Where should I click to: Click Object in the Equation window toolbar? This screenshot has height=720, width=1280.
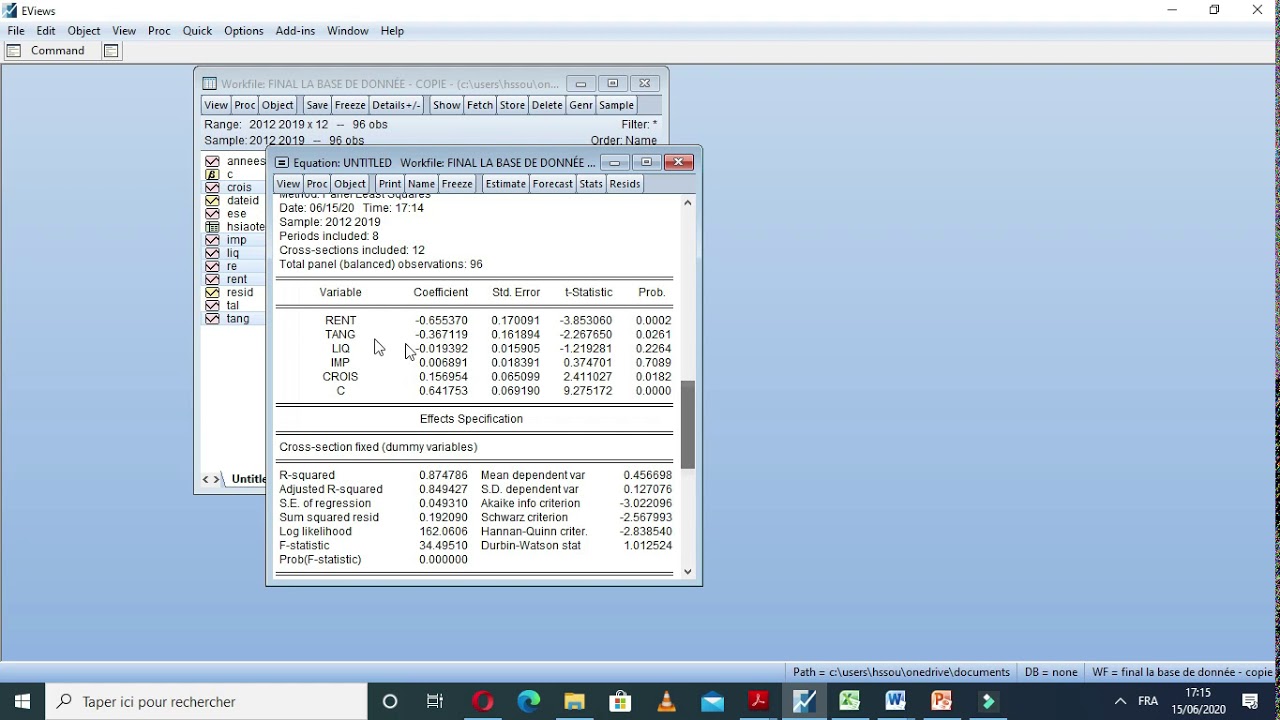tap(350, 184)
